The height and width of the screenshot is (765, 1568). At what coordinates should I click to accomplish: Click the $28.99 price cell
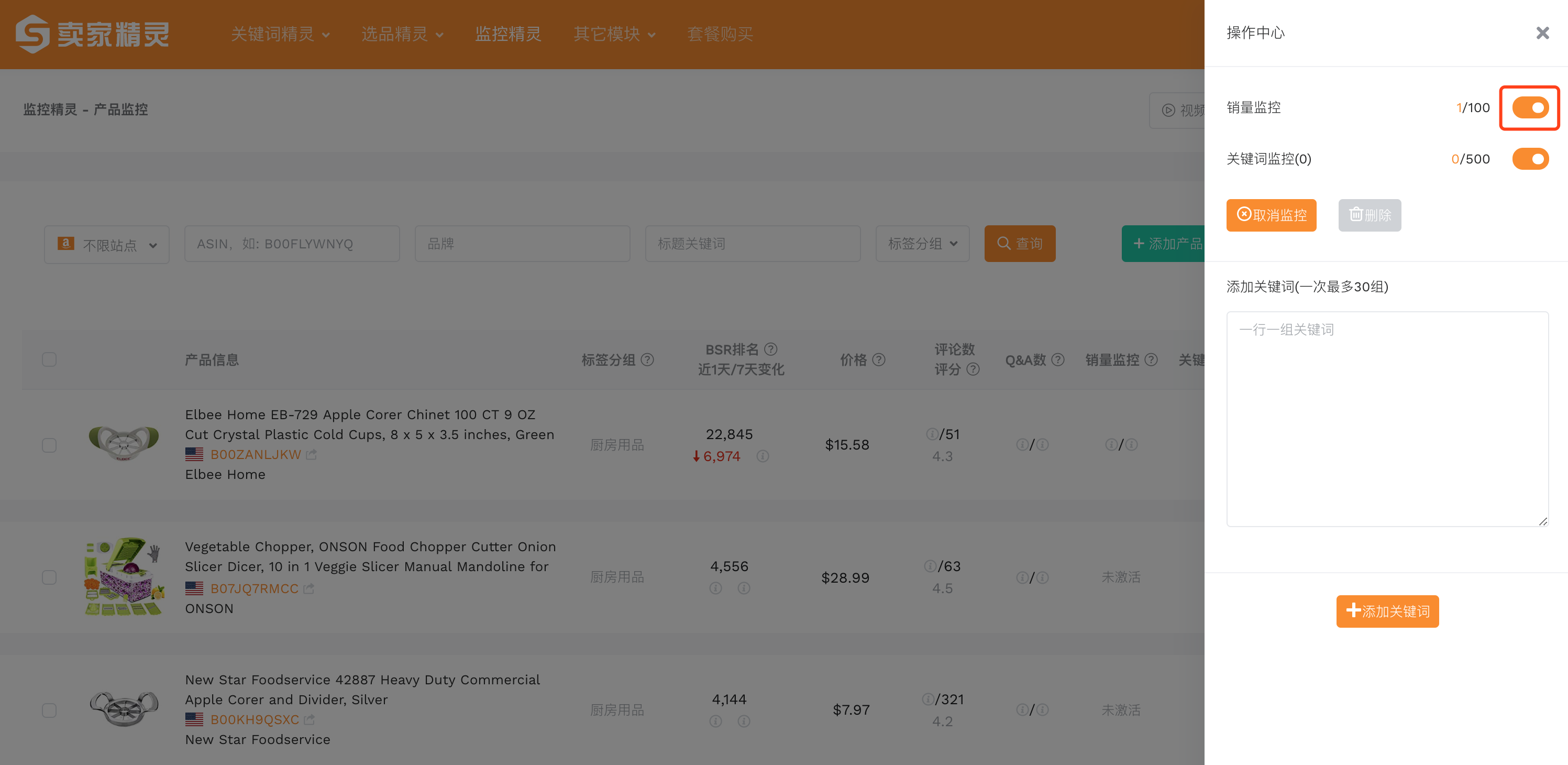pyautogui.click(x=845, y=577)
